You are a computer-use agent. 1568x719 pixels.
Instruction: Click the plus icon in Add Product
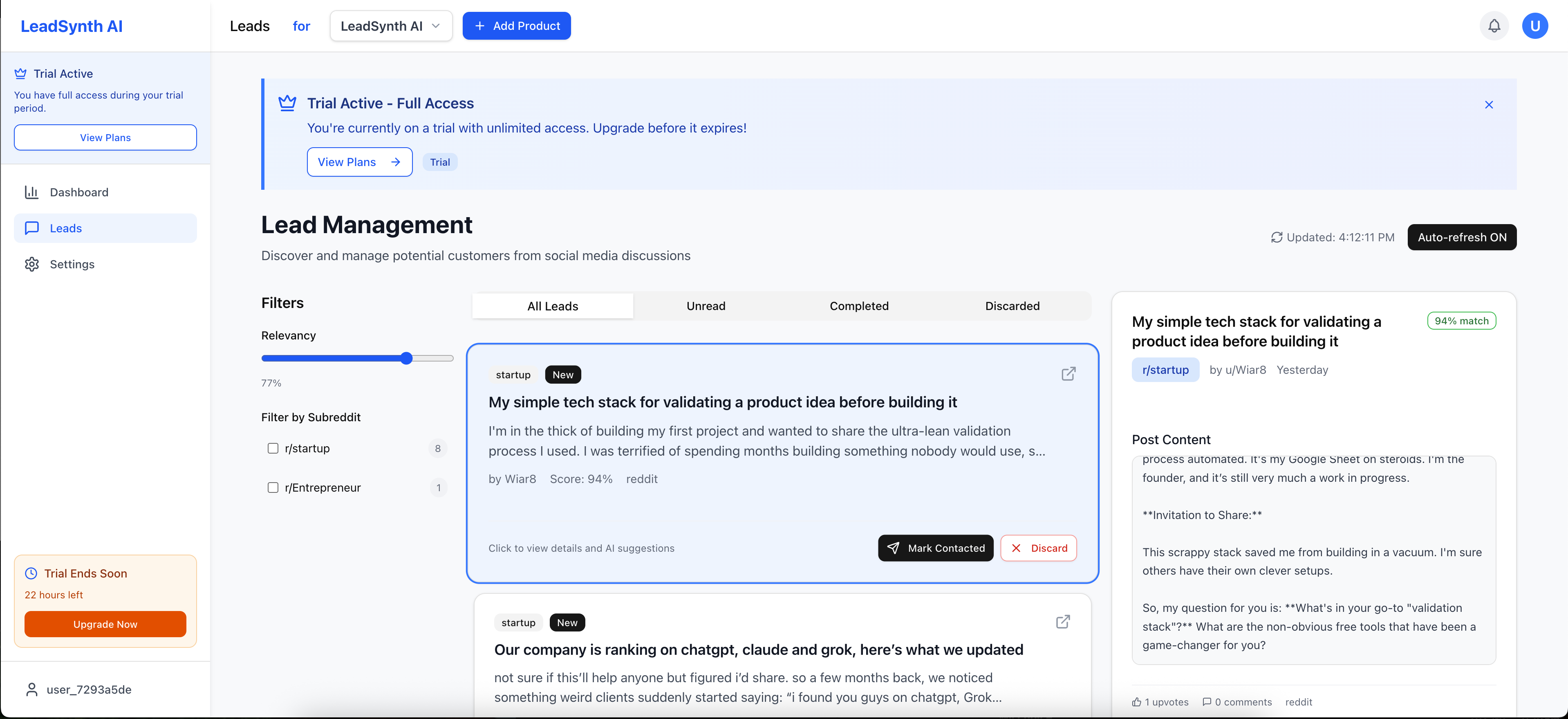[x=479, y=26]
